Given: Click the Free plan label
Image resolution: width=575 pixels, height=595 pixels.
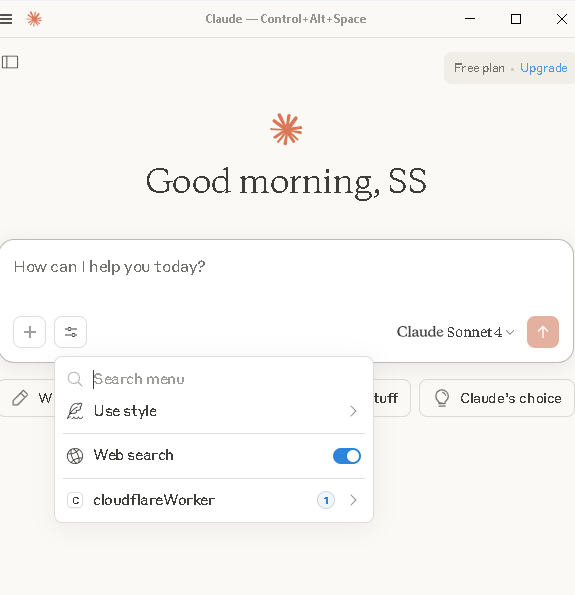Looking at the screenshot, I should pyautogui.click(x=479, y=68).
